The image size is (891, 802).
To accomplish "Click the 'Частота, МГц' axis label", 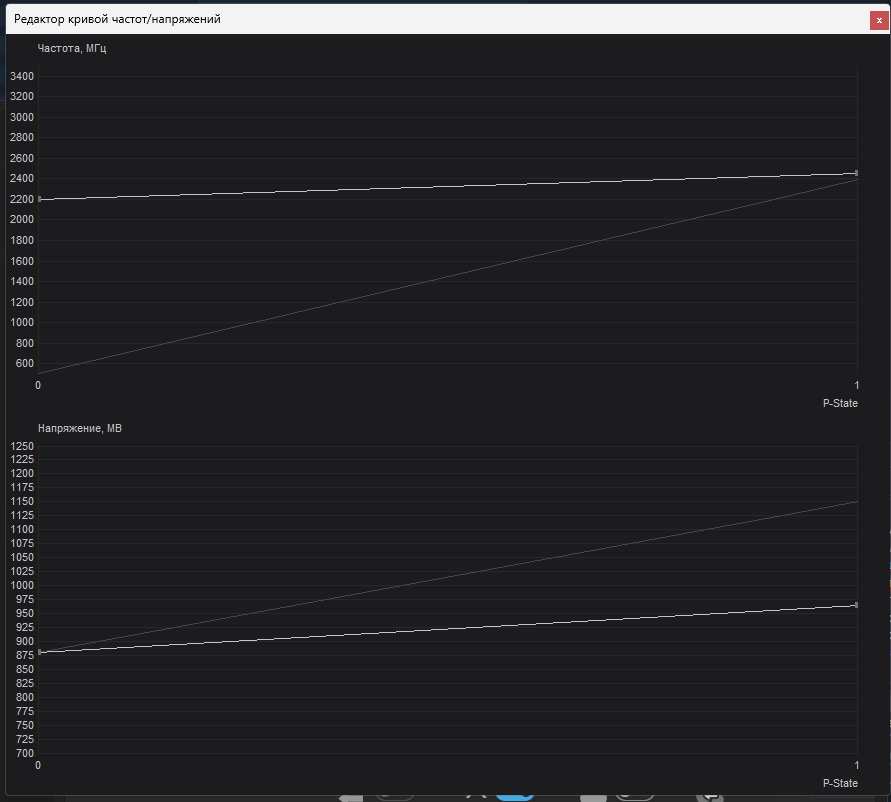I will click(72, 48).
